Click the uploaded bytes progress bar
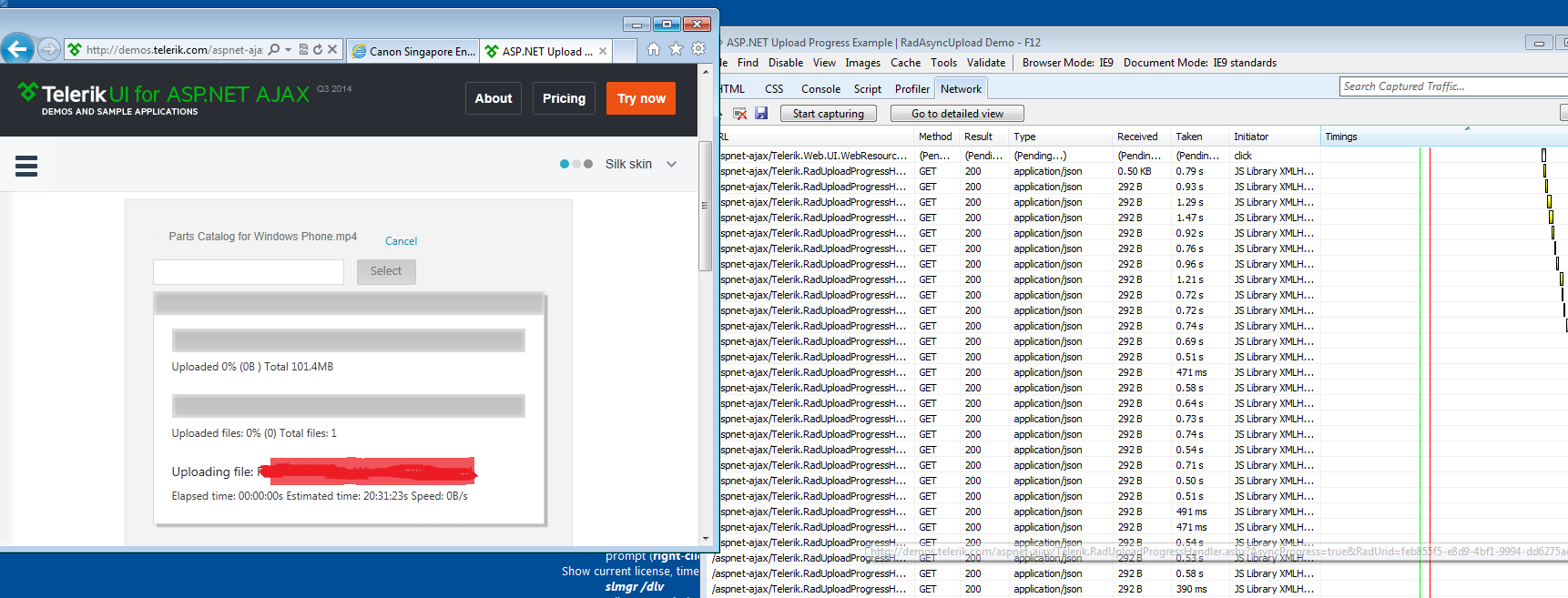Image resolution: width=1568 pixels, height=598 pixels. tap(348, 340)
